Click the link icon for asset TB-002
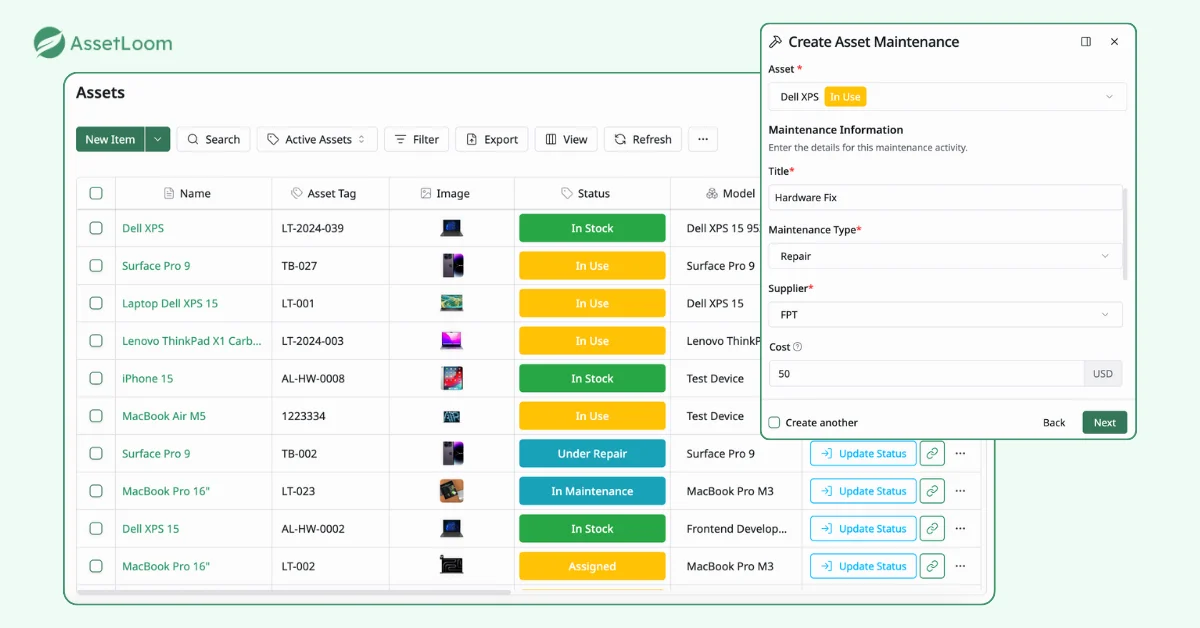 click(932, 454)
